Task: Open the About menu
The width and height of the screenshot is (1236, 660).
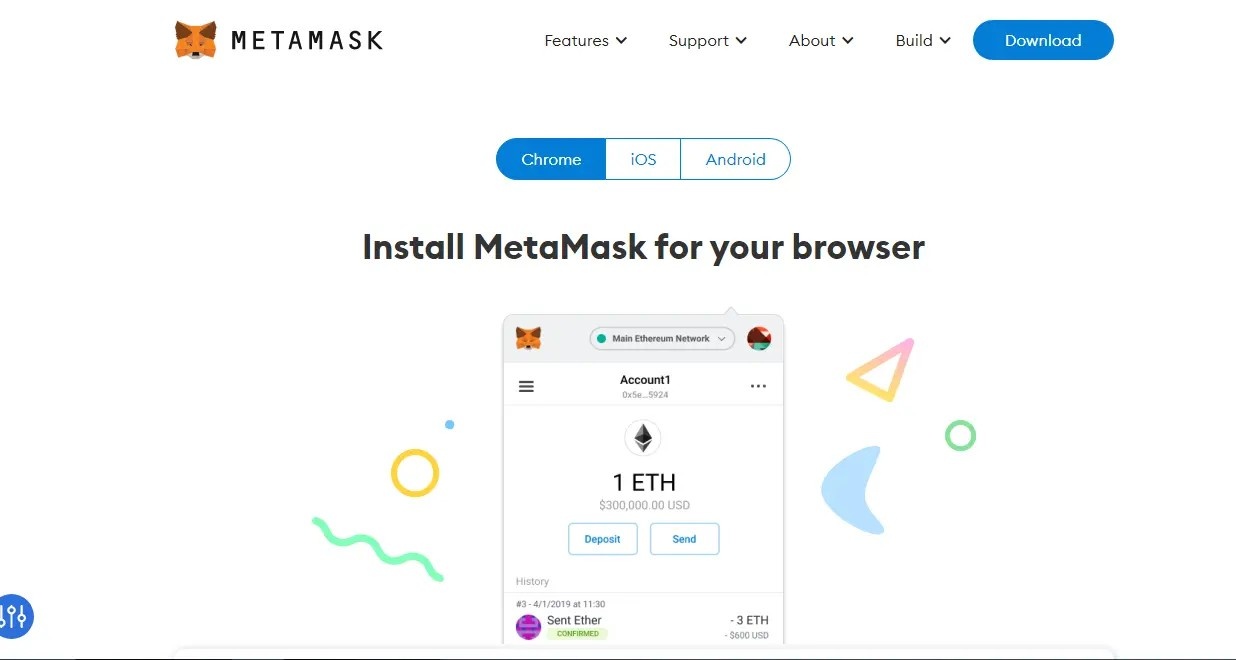Action: pos(821,40)
